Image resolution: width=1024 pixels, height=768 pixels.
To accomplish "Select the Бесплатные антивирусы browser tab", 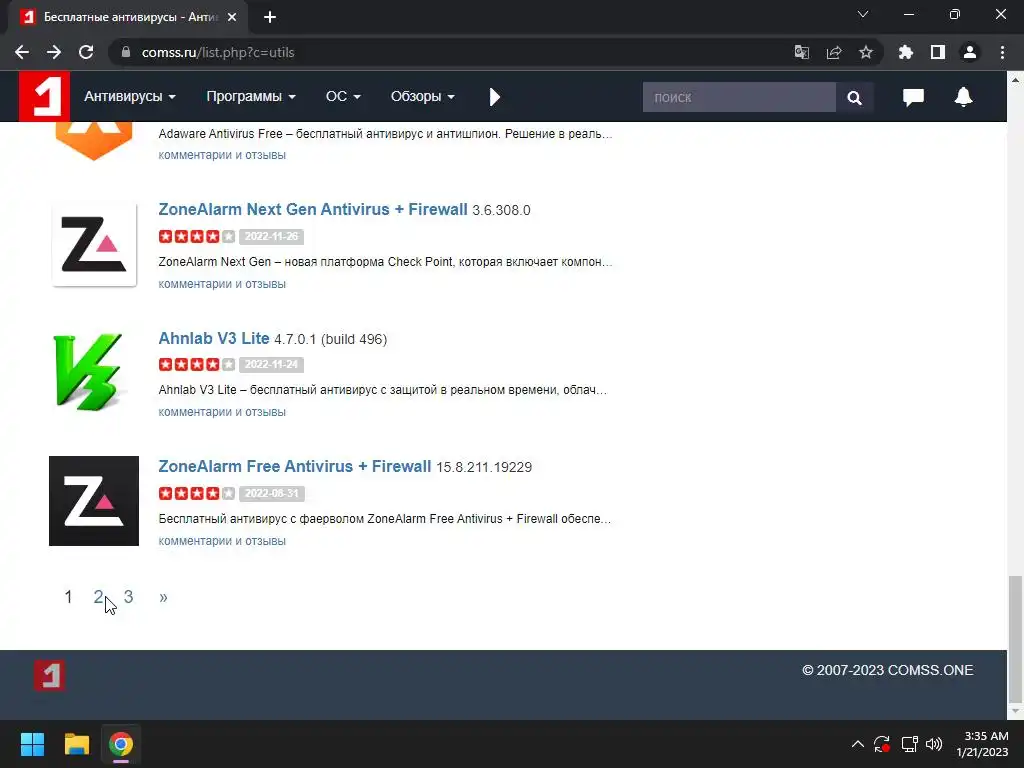I will point(127,17).
